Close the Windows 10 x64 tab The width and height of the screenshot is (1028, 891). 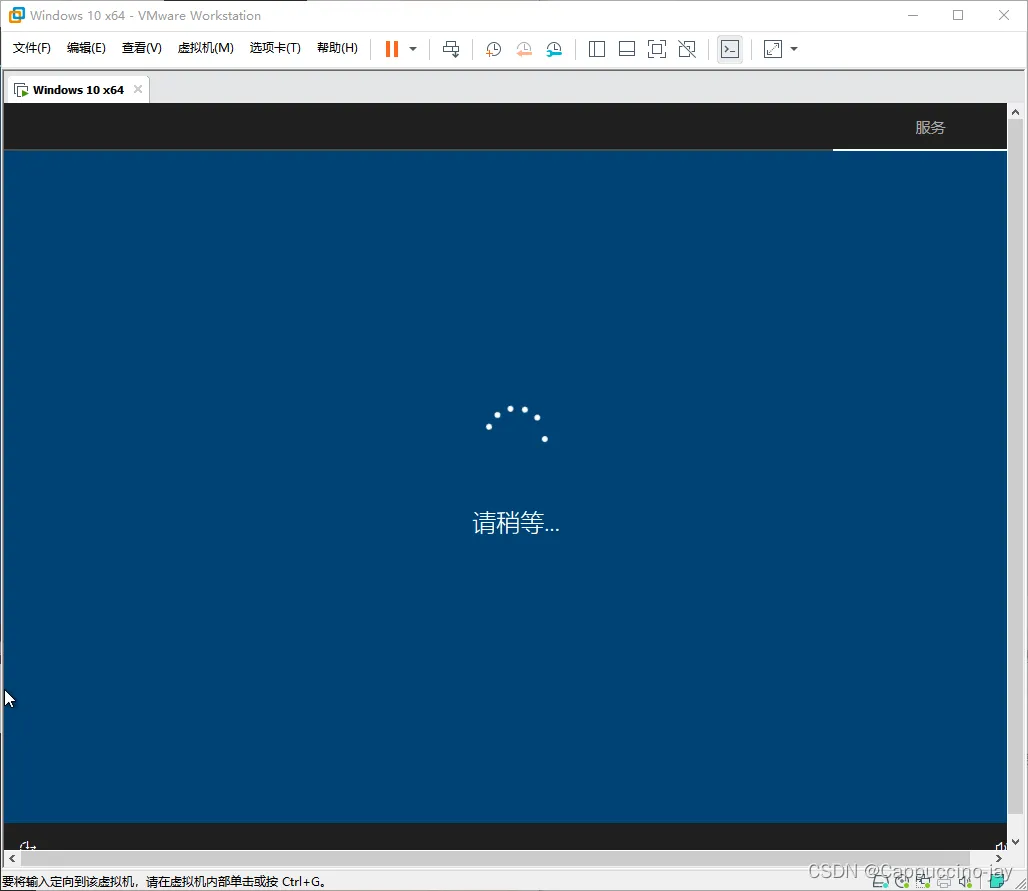[138, 89]
